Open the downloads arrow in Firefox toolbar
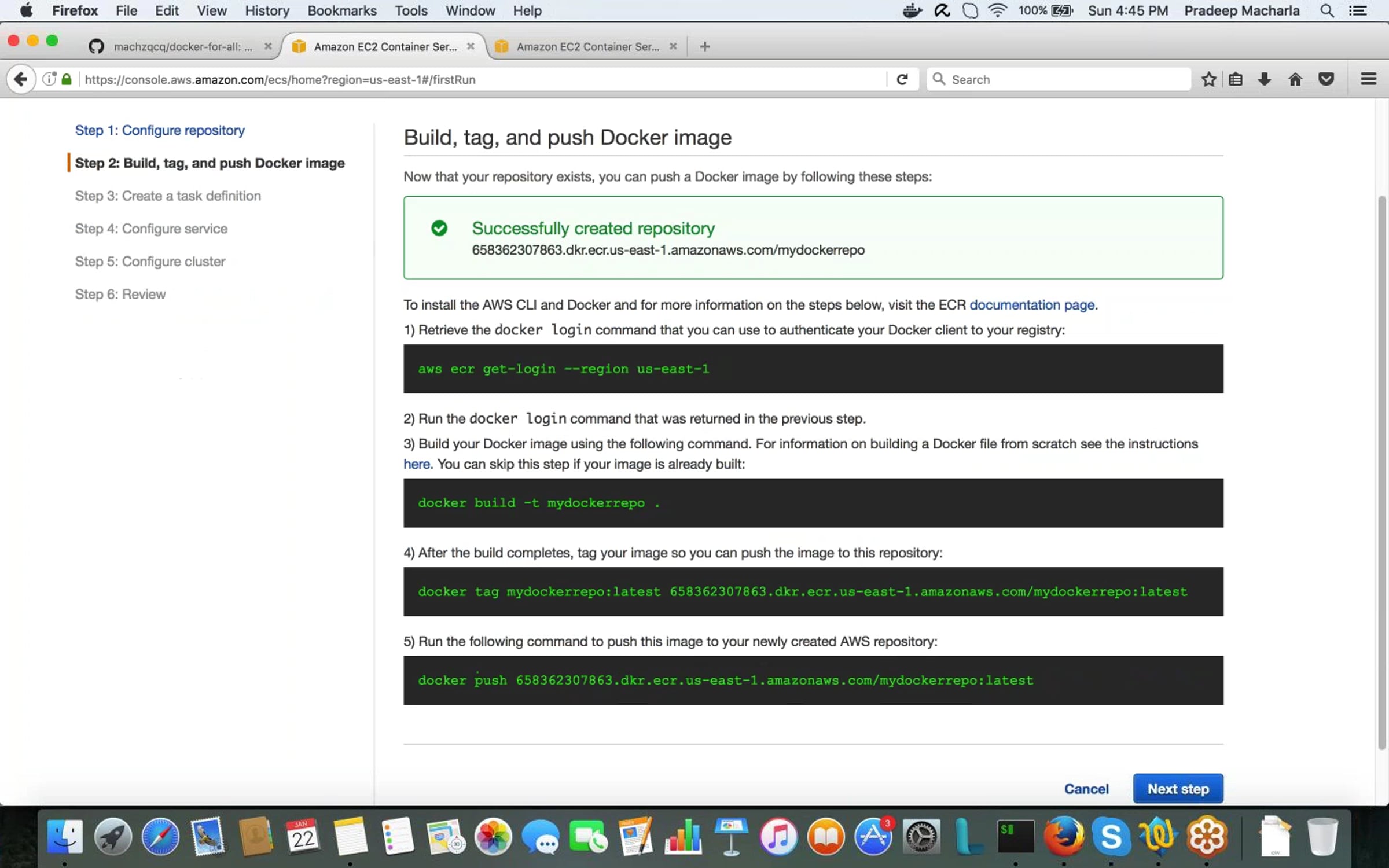Viewport: 1389px width, 868px height. (x=1265, y=79)
